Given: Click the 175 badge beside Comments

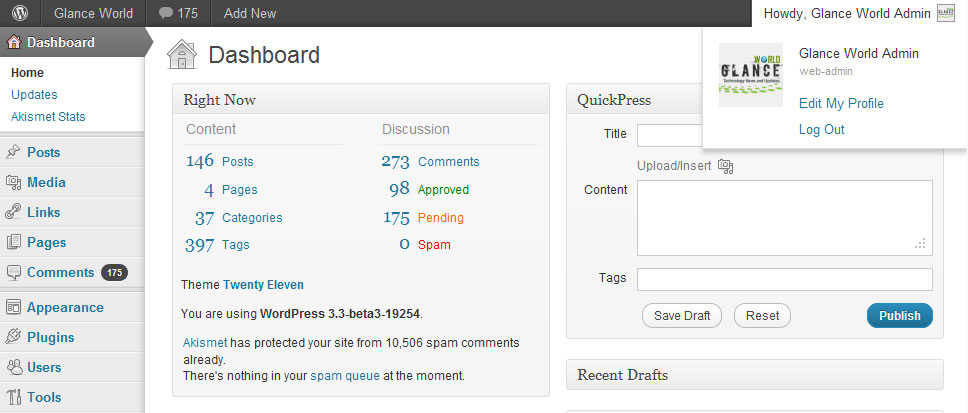Looking at the screenshot, I should pos(114,272).
